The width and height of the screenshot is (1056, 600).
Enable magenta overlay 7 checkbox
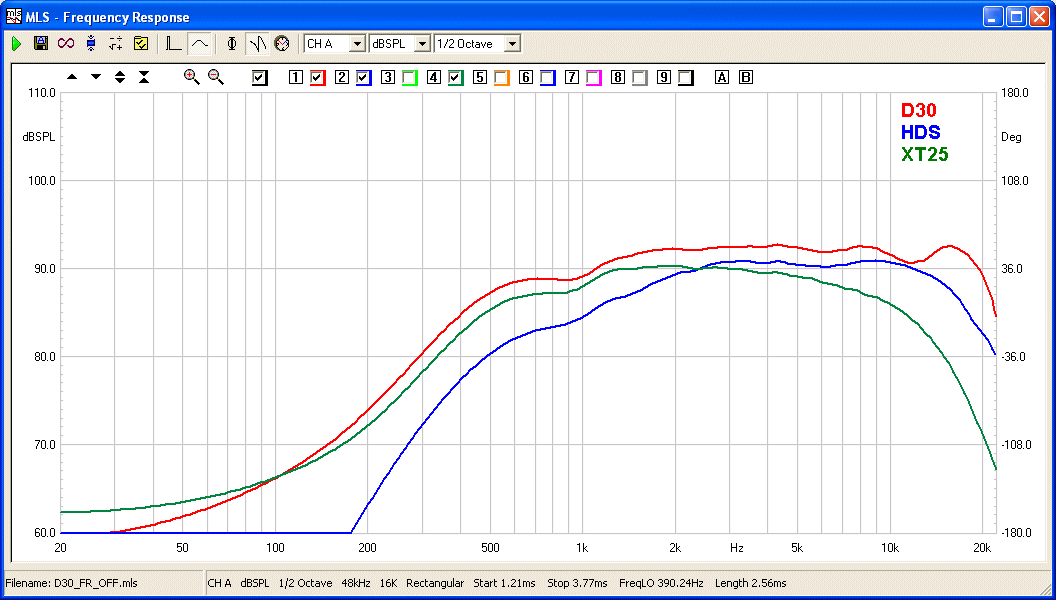click(x=593, y=78)
